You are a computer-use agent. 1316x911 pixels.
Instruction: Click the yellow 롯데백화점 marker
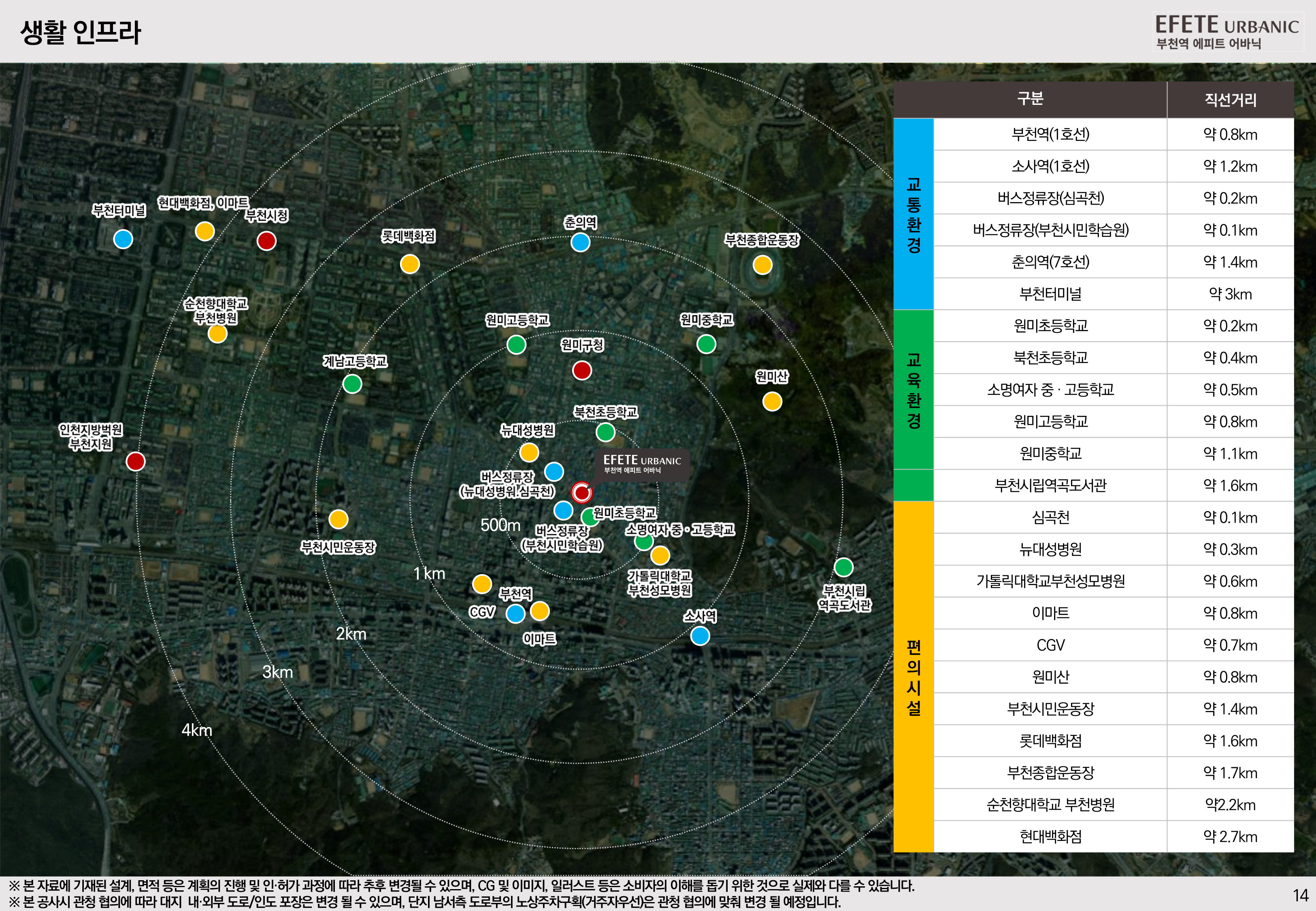tap(410, 264)
